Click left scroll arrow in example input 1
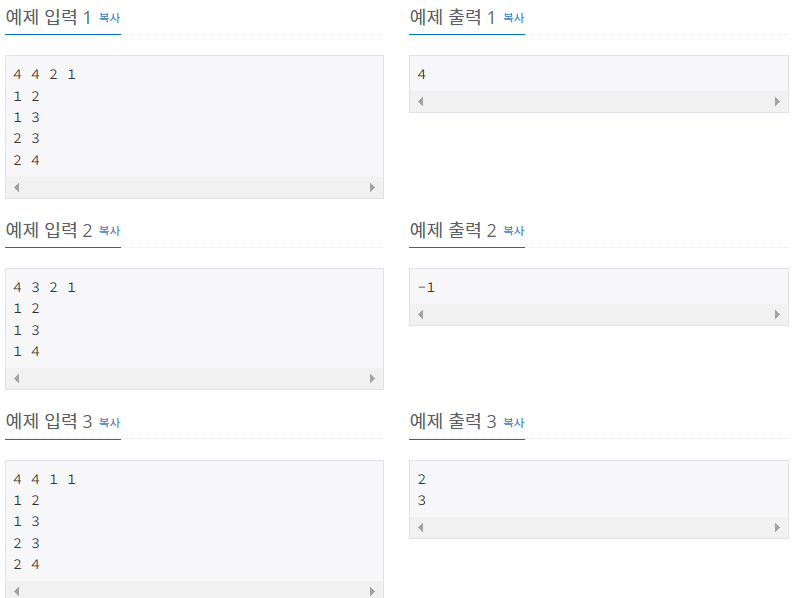The height and width of the screenshot is (598, 796). coord(16,187)
